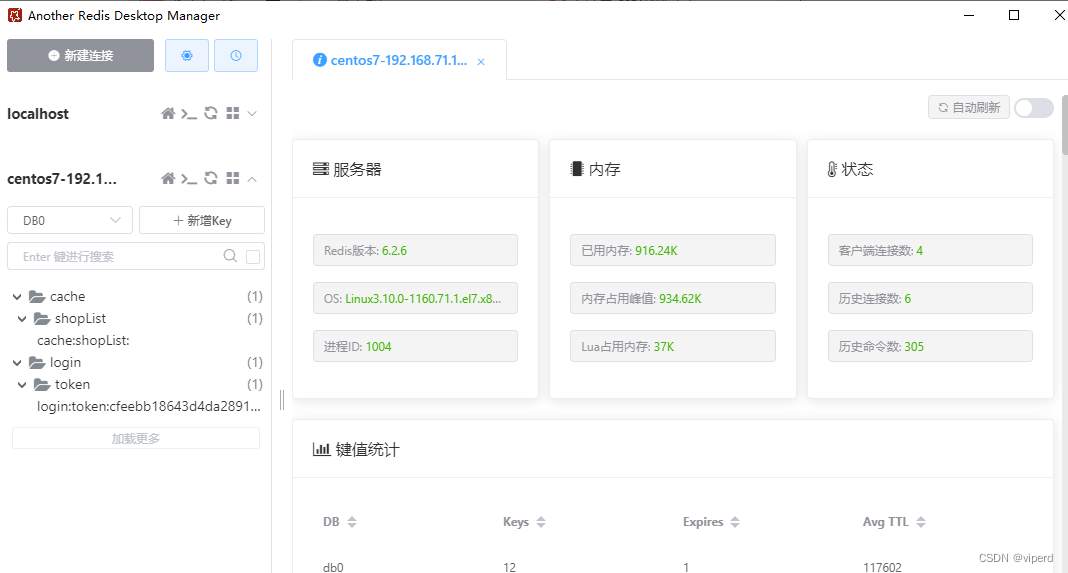Select the login:token:cfeebb18643d4da2891 key
This screenshot has width=1068, height=573.
tap(148, 406)
